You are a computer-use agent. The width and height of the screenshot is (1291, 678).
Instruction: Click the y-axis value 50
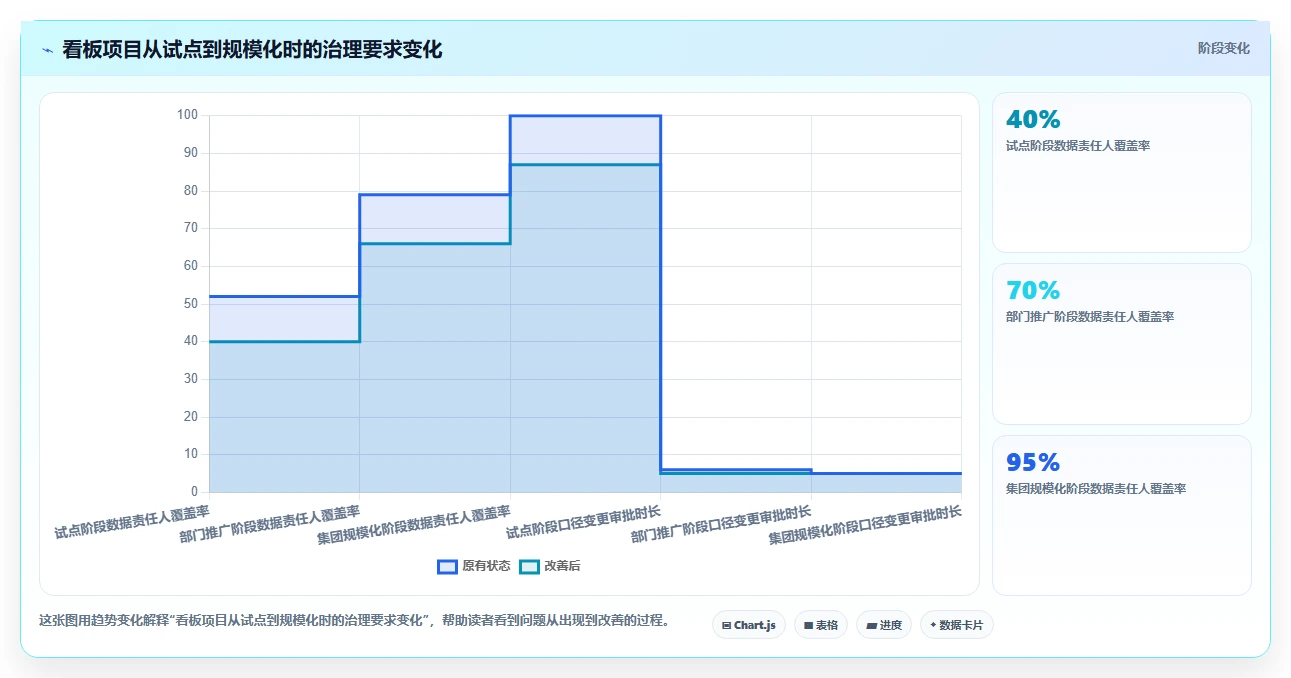(190, 303)
